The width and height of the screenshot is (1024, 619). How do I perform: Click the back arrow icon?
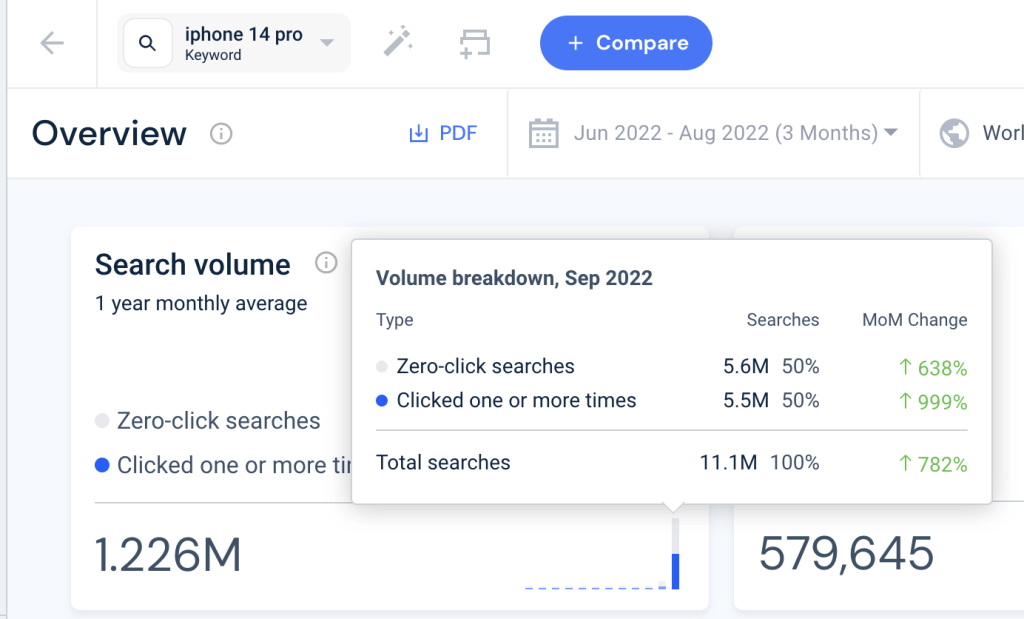tap(52, 43)
